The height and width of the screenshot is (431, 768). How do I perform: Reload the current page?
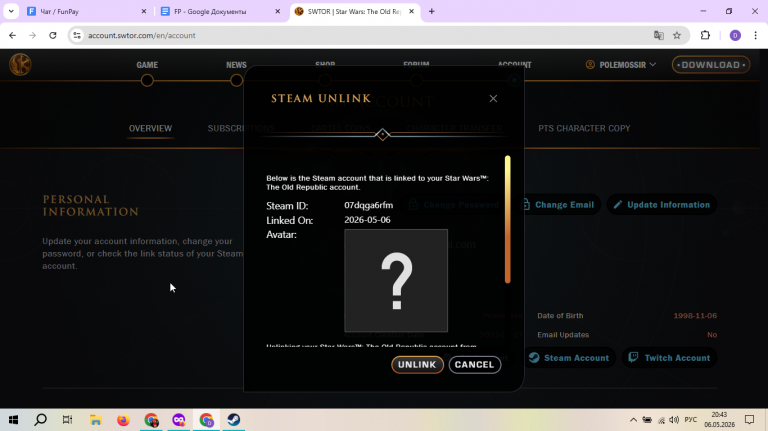tap(53, 35)
